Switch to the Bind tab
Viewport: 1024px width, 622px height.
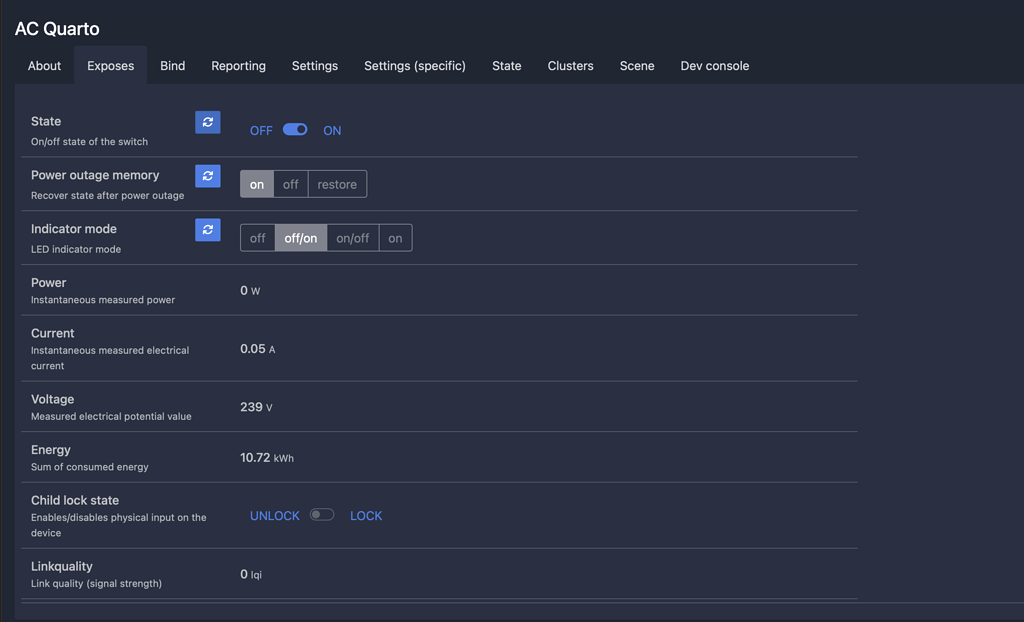click(x=172, y=65)
